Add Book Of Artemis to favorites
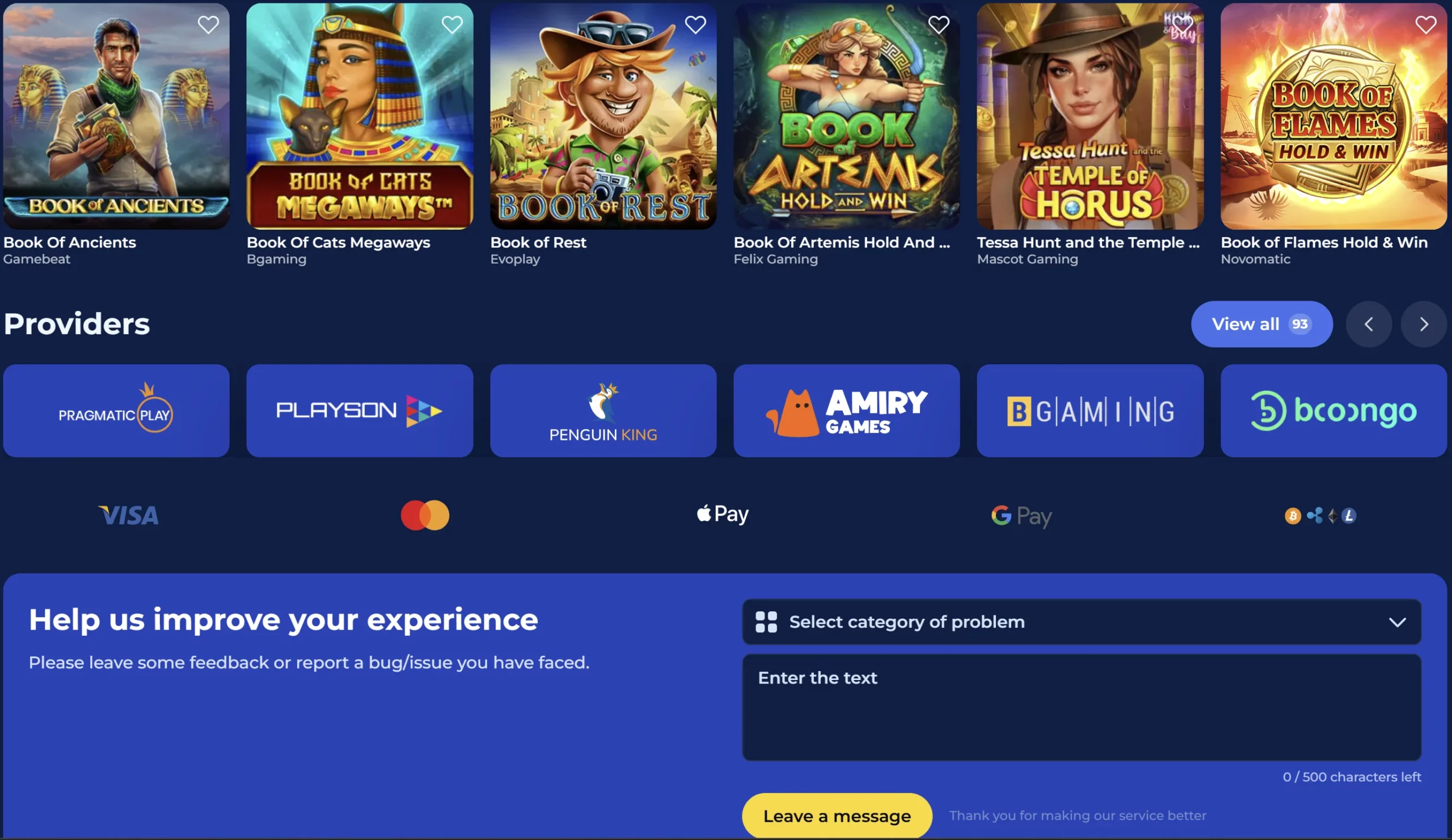This screenshot has height=840, width=1452. click(939, 25)
